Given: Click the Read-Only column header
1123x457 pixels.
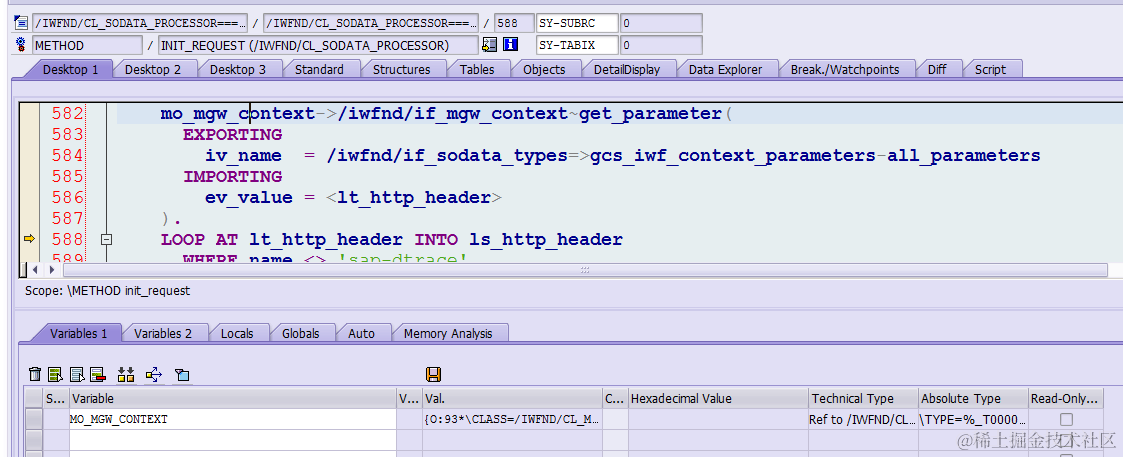Looking at the screenshot, I should (1066, 398).
